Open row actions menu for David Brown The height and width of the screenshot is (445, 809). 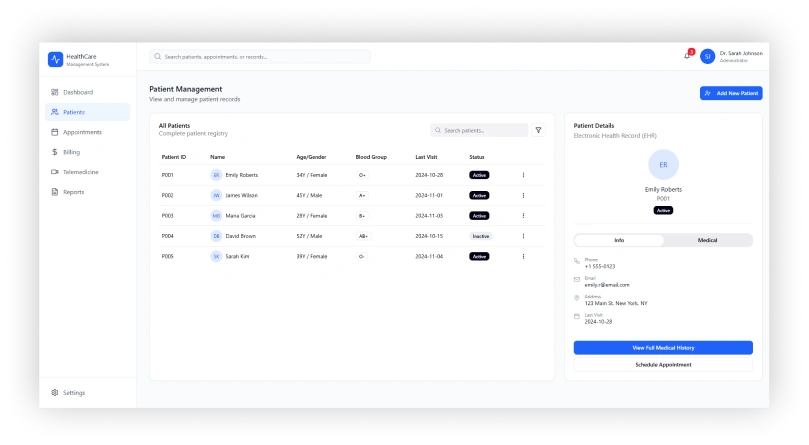pos(523,236)
